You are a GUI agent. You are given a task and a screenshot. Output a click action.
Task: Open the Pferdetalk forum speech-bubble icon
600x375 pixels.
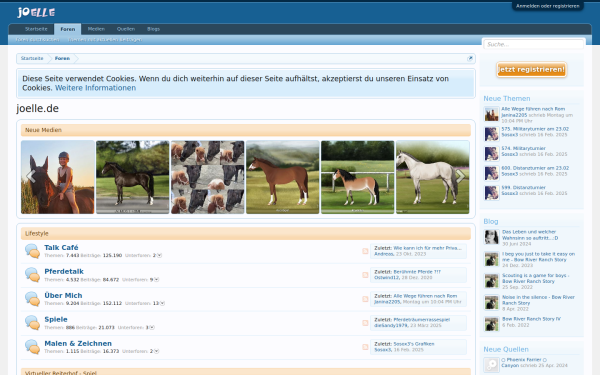32,275
